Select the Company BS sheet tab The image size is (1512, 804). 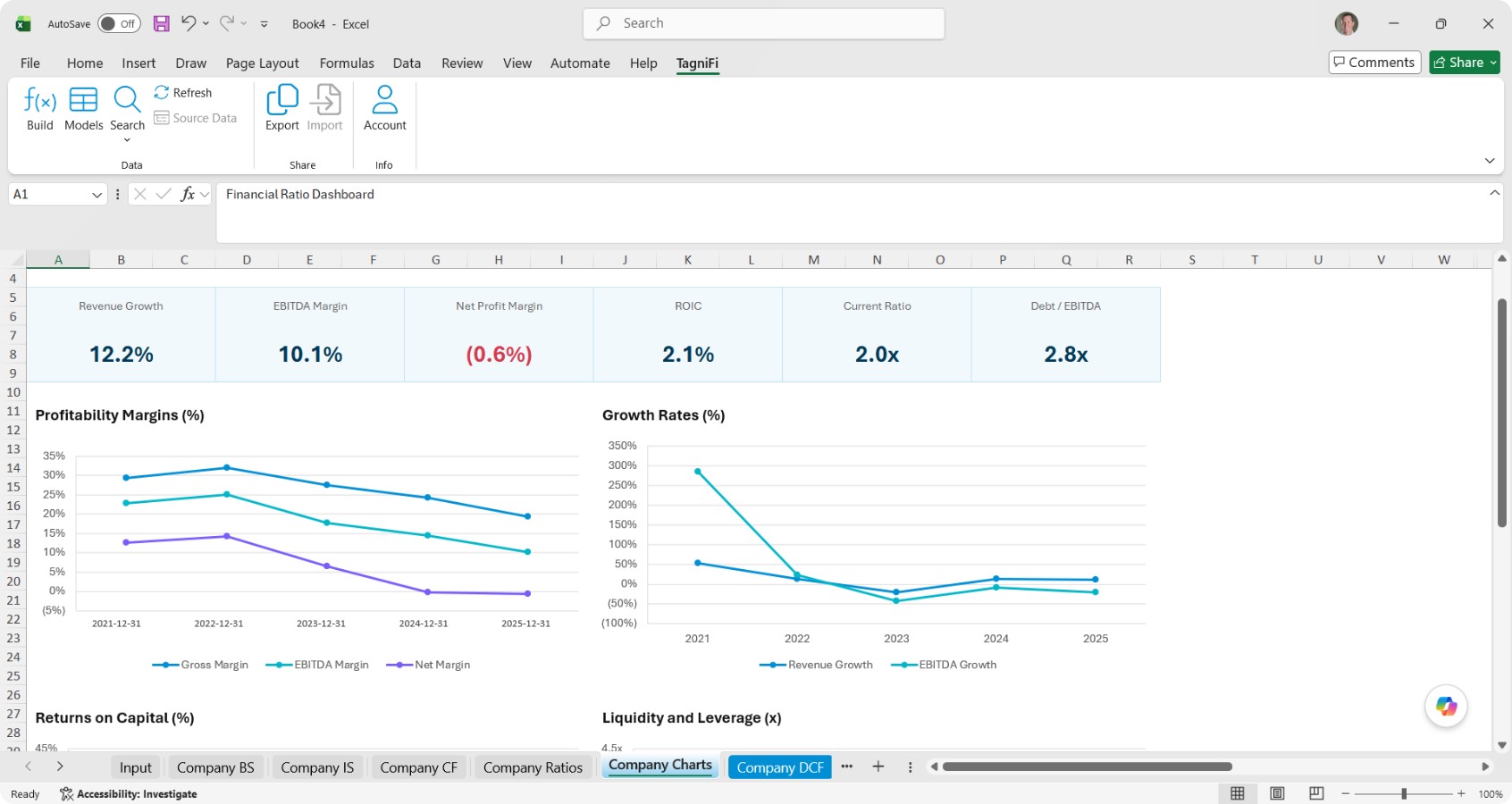pos(215,767)
